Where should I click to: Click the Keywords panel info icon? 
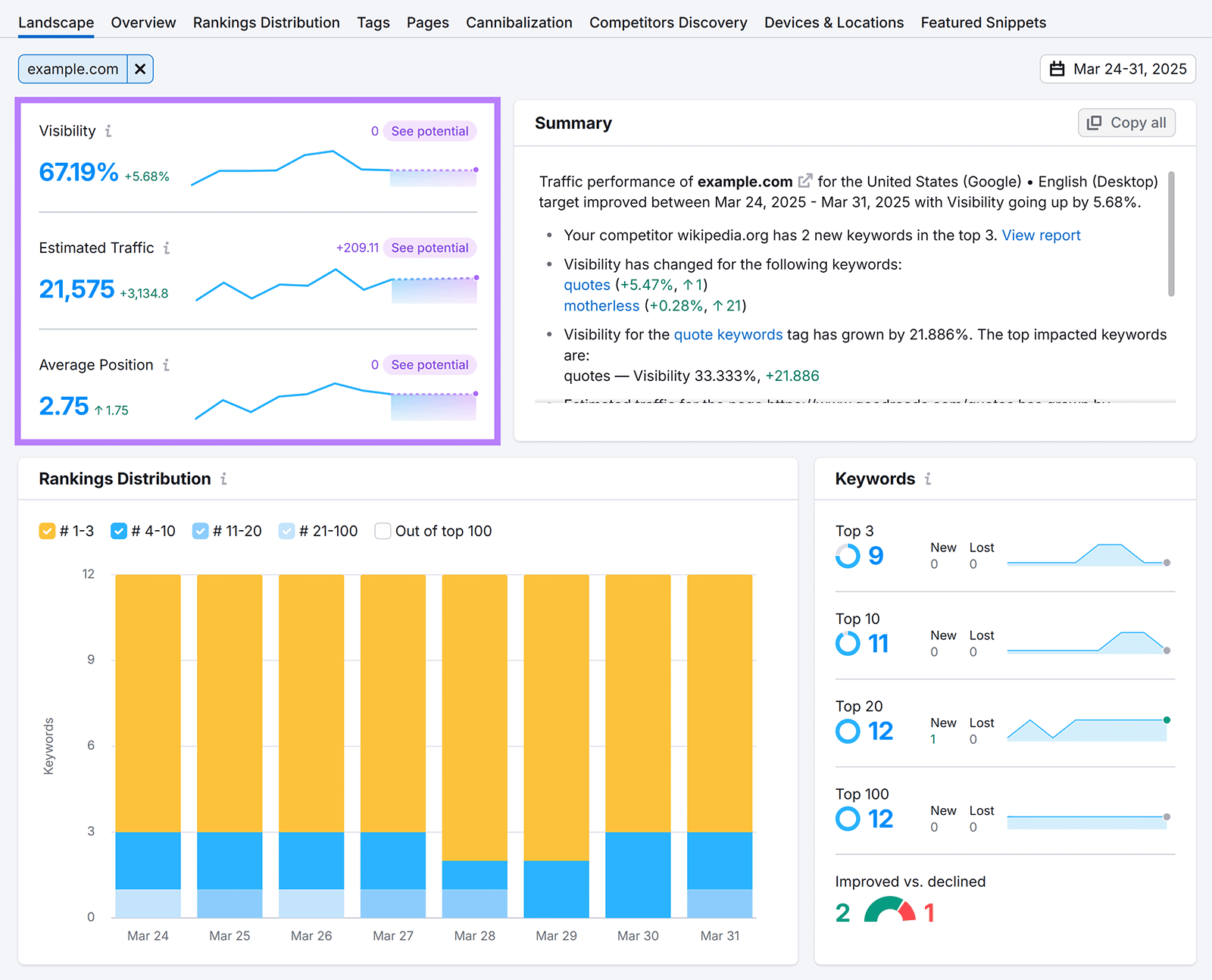tap(927, 479)
